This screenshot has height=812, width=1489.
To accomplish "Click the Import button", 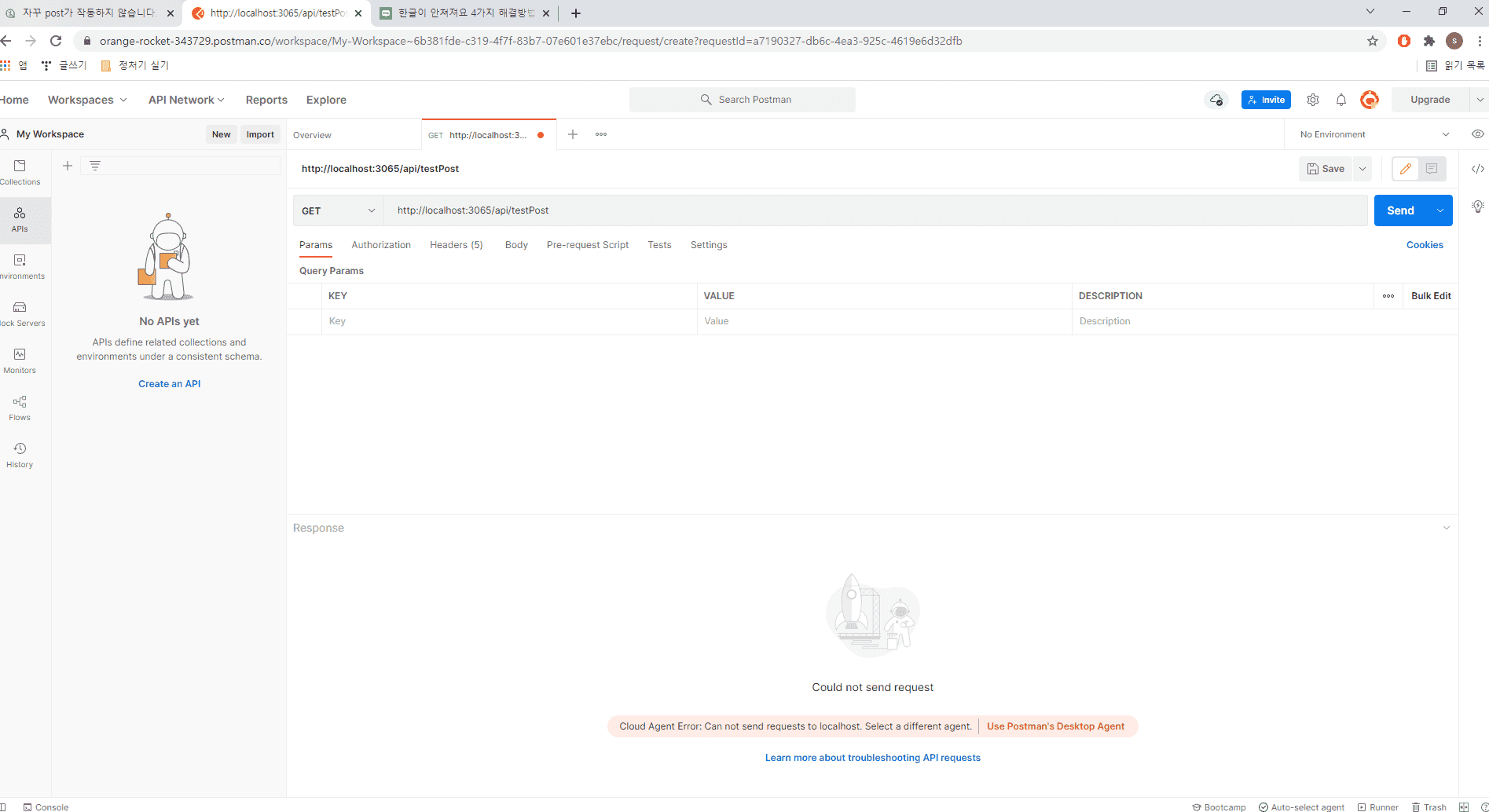I will (x=260, y=134).
